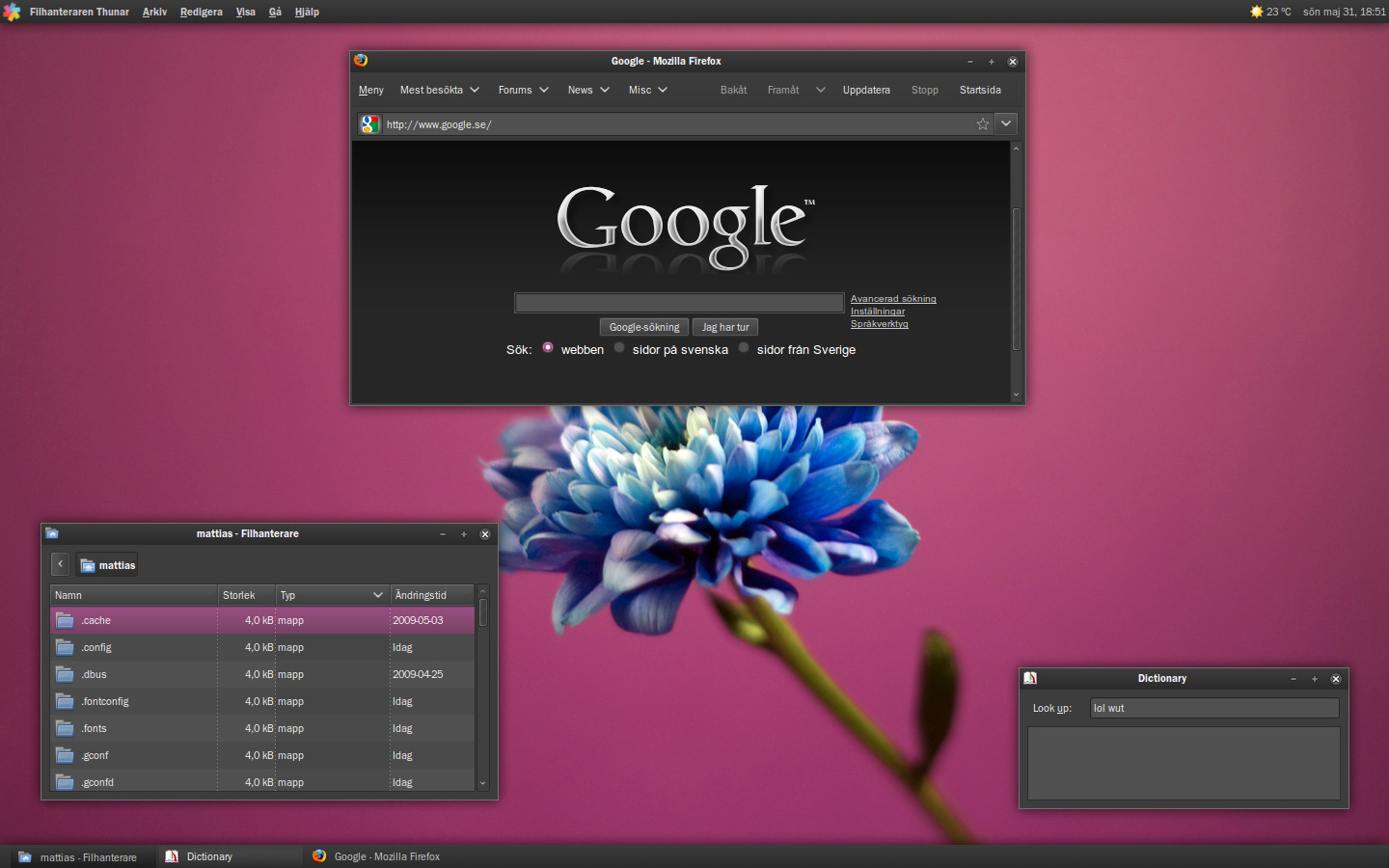Click the .gconfd folder icon
Viewport: 1389px width, 868px height.
(65, 782)
